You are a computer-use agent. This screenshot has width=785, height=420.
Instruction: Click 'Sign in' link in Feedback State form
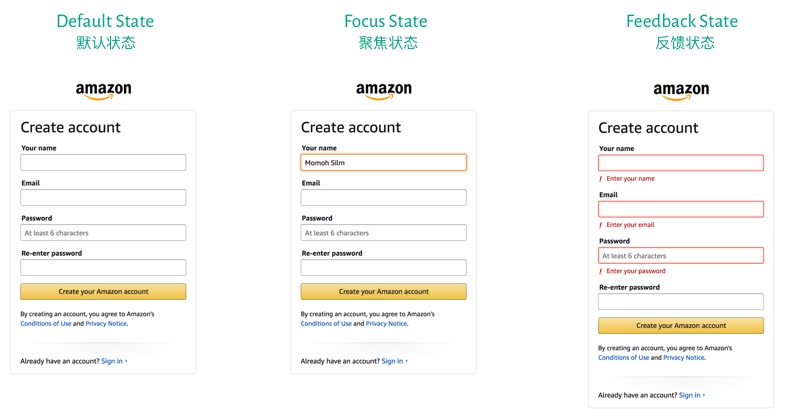[690, 395]
